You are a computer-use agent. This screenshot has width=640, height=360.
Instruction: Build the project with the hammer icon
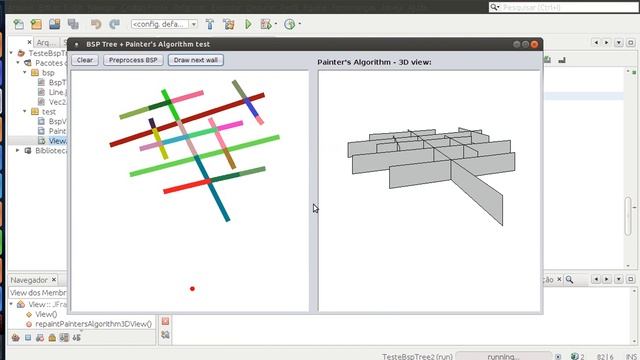[x=210, y=24]
